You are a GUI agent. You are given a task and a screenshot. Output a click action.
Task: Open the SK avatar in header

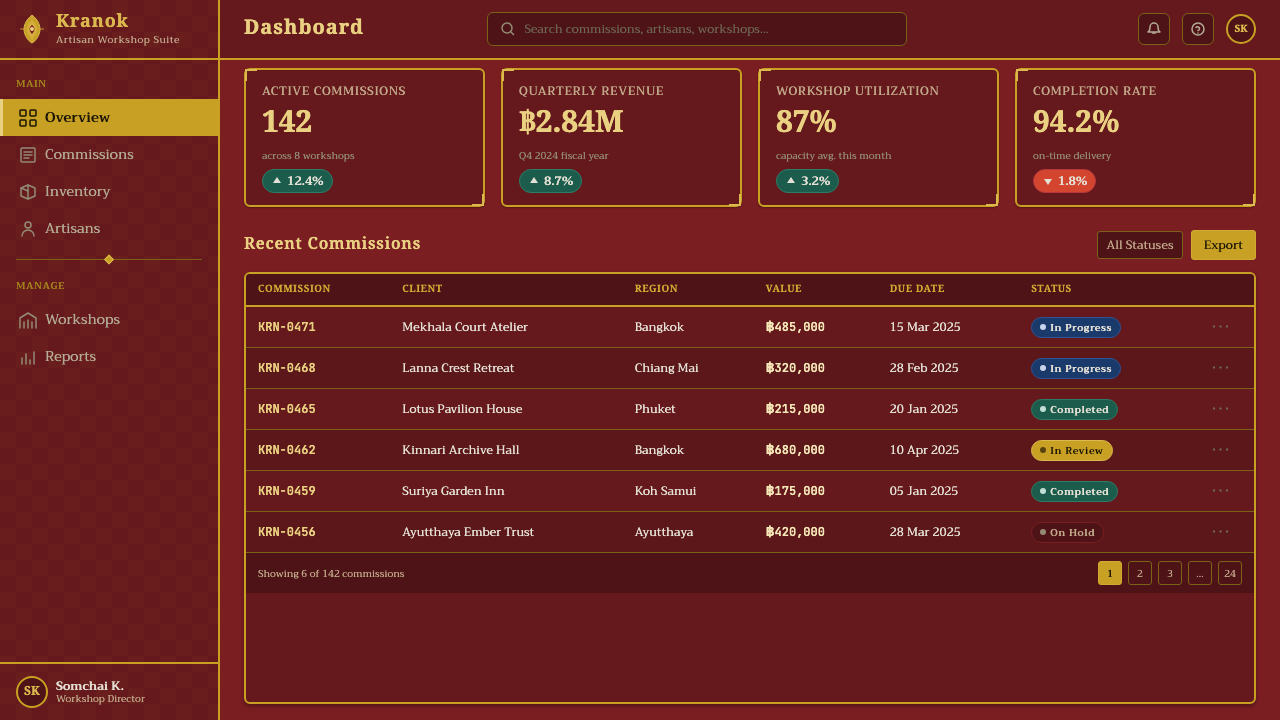point(1241,29)
